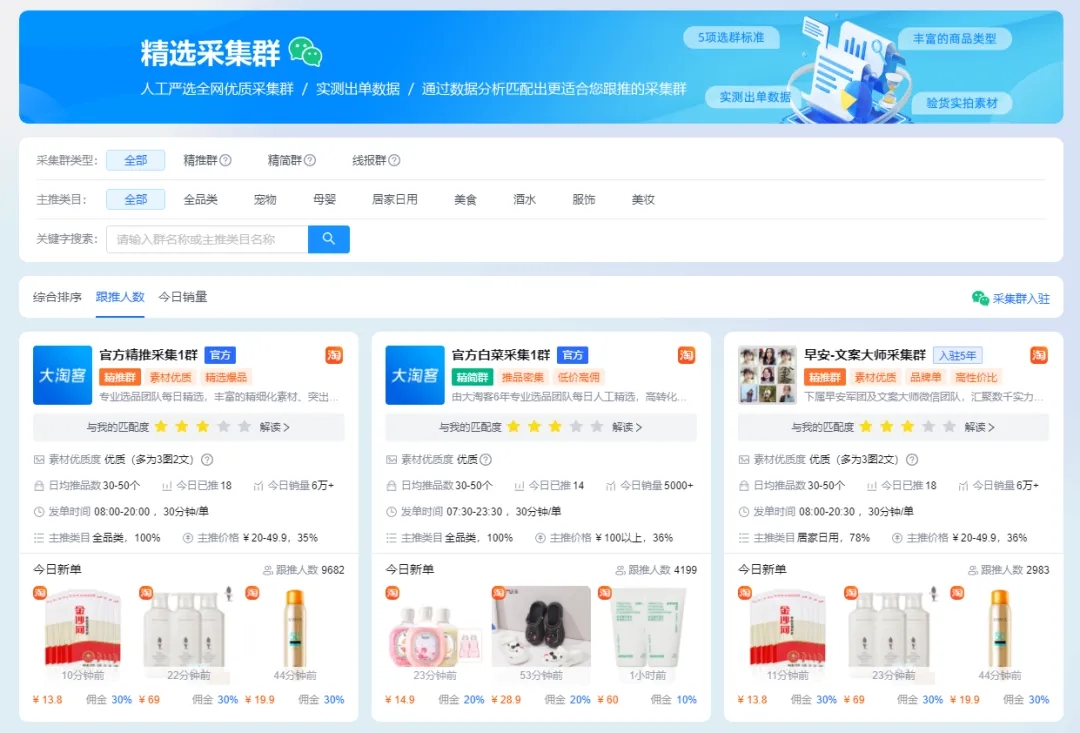Open help icon next to 精简群
The height and width of the screenshot is (733, 1080).
tap(310, 161)
